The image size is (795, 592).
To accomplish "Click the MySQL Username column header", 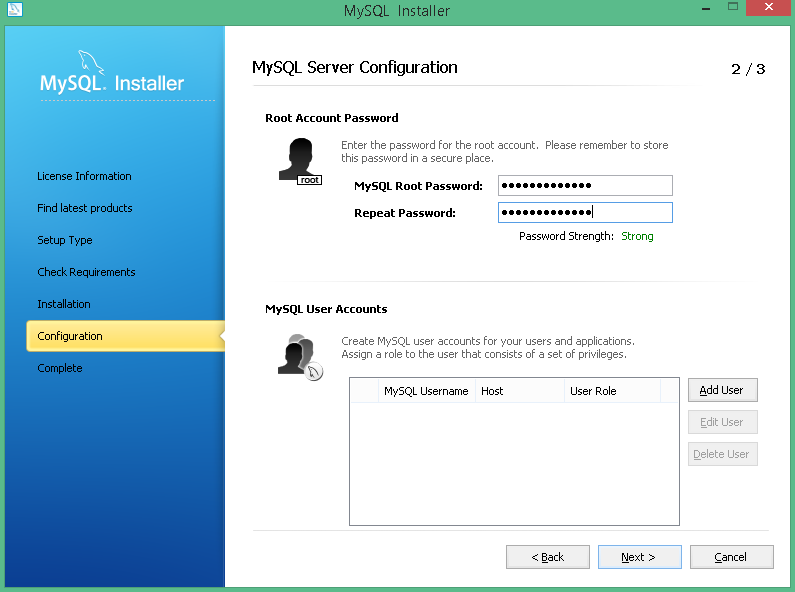I will pos(426,391).
